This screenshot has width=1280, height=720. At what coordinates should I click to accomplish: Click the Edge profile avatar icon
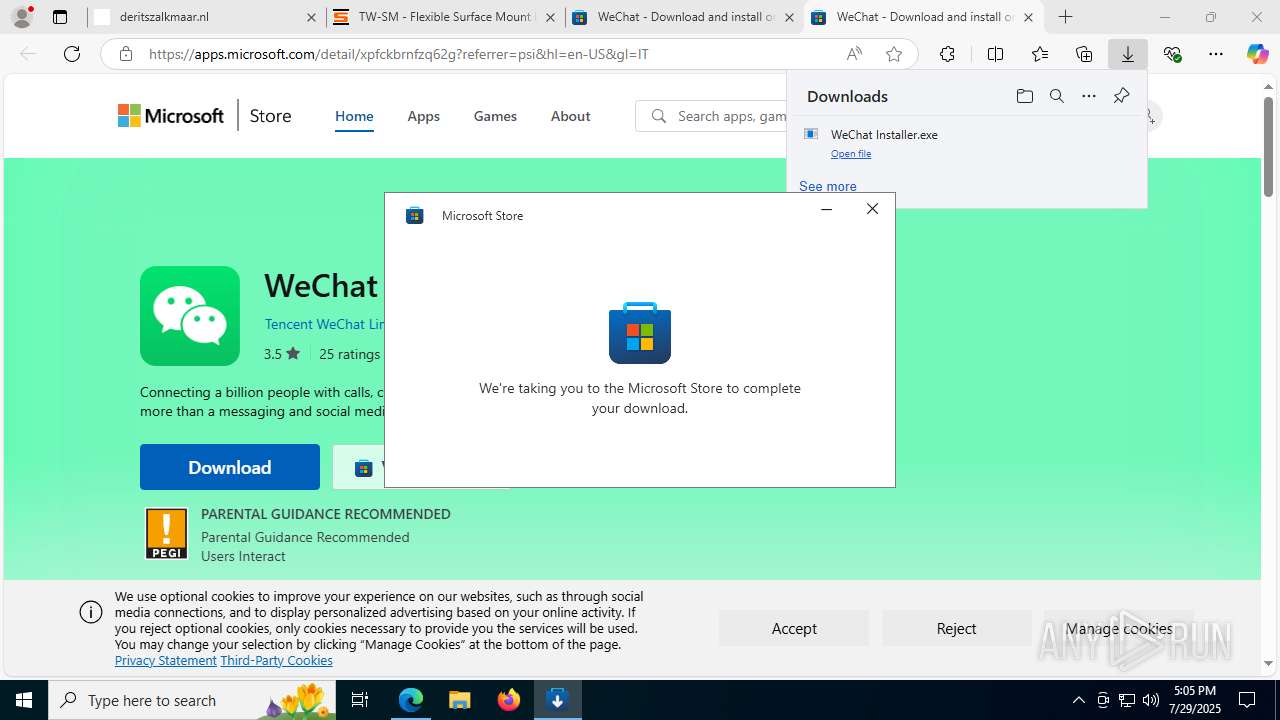tap(21, 17)
